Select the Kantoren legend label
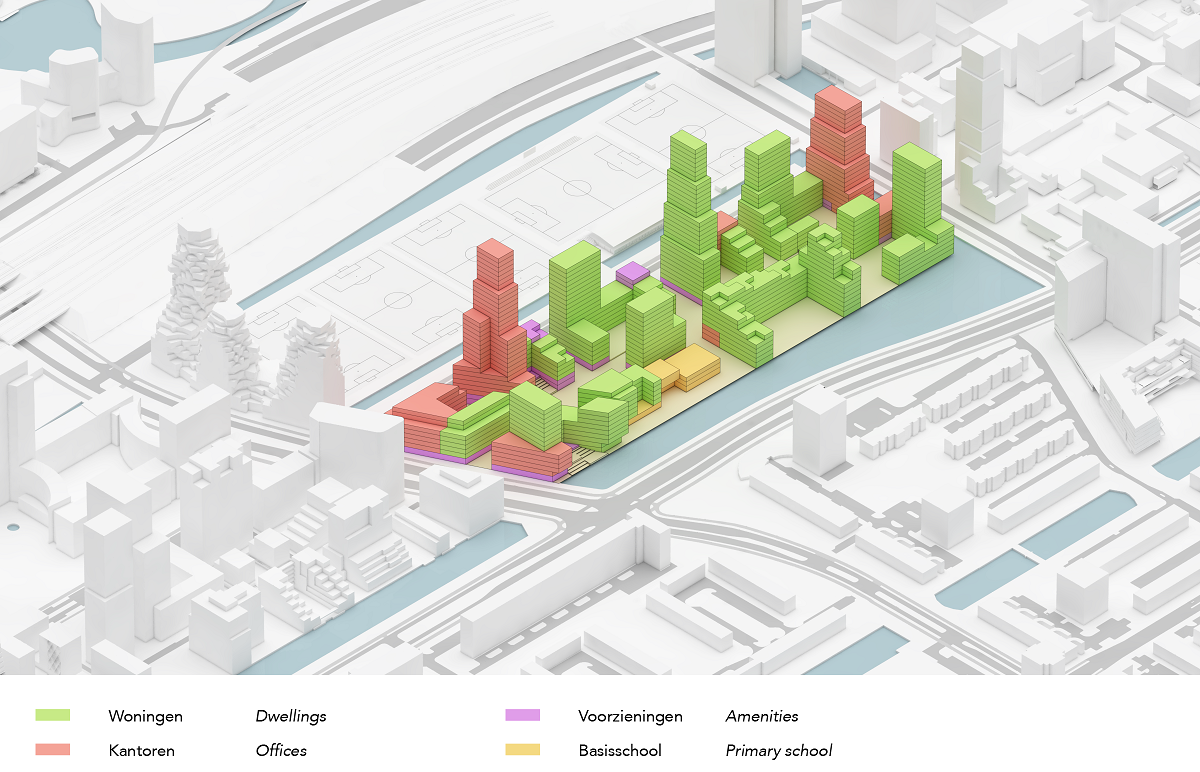This screenshot has height=772, width=1200. [x=140, y=750]
